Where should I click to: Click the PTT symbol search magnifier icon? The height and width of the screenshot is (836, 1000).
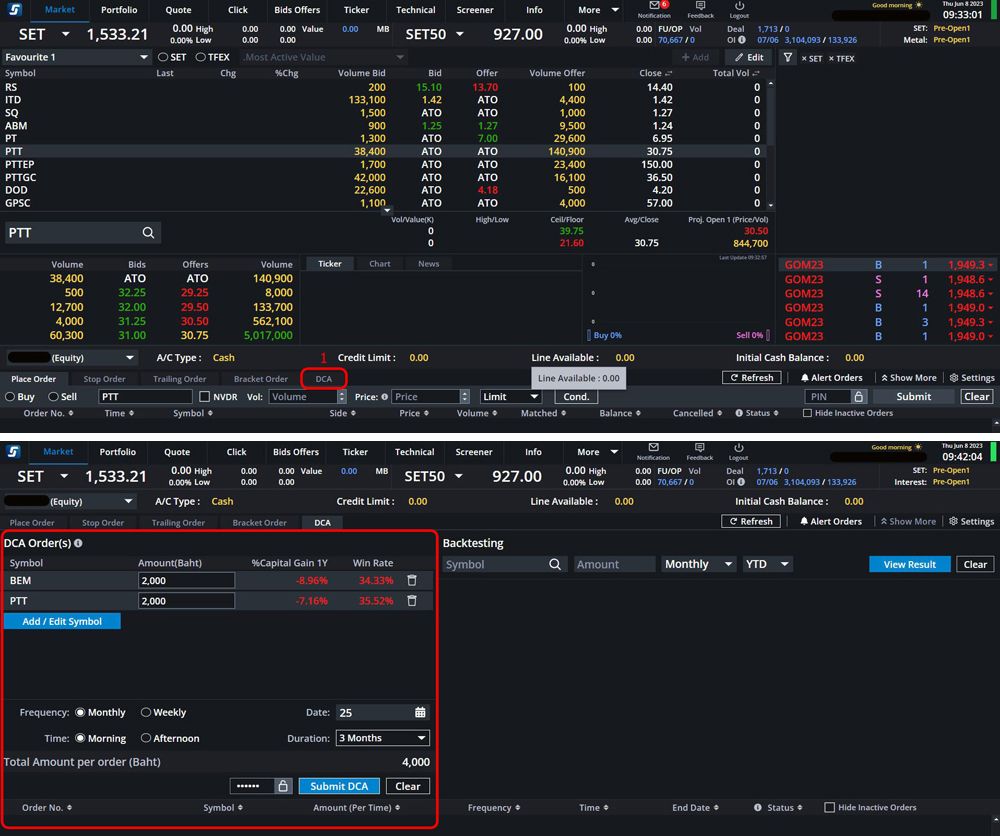[148, 233]
